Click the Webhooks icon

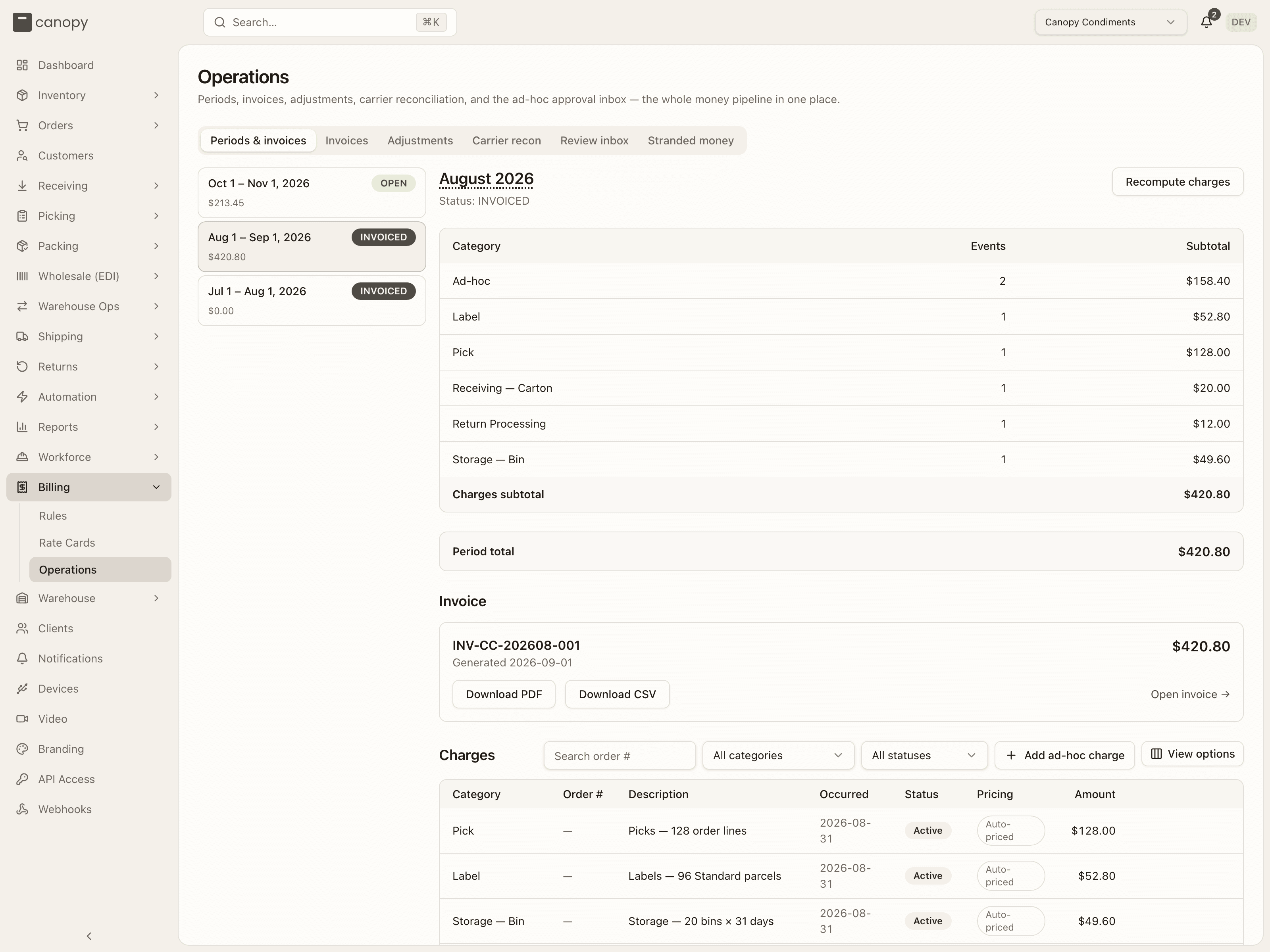click(x=22, y=809)
